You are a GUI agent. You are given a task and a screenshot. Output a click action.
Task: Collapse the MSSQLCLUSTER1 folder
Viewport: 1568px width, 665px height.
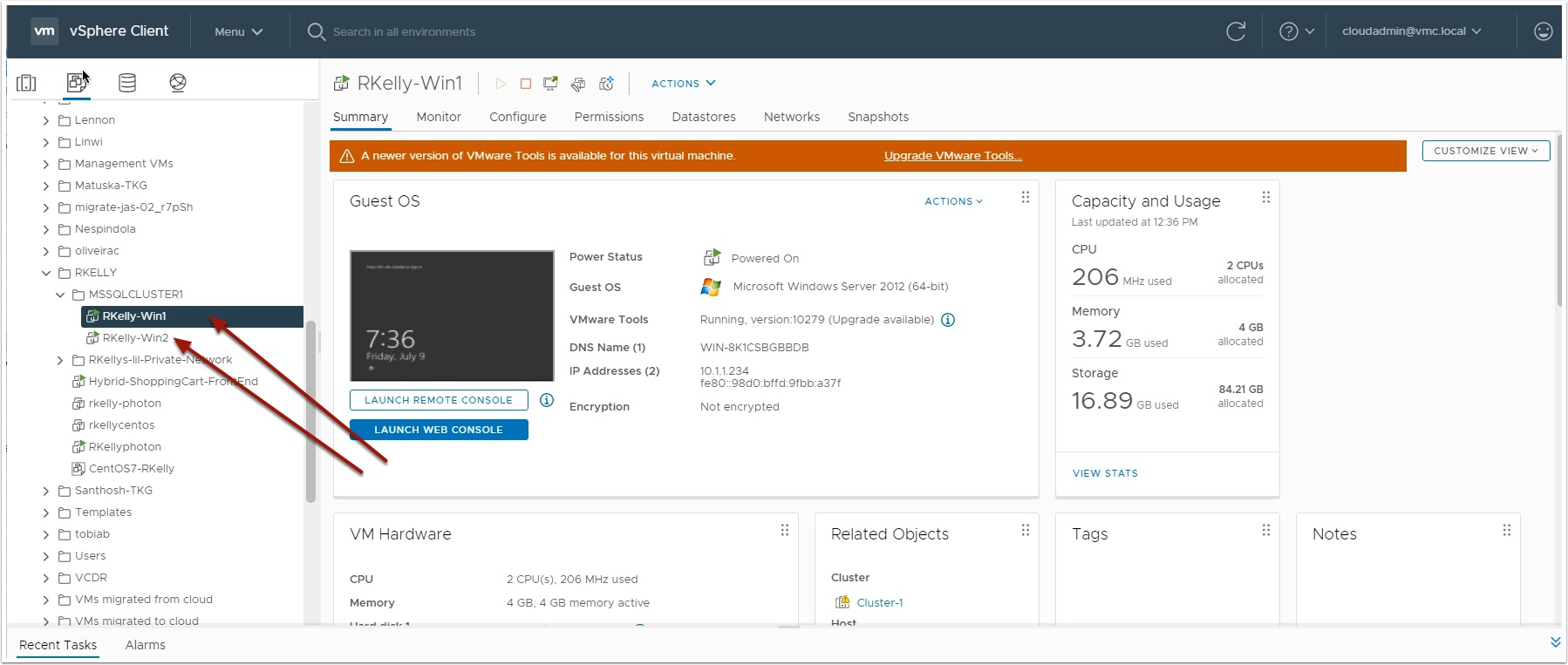click(x=60, y=295)
